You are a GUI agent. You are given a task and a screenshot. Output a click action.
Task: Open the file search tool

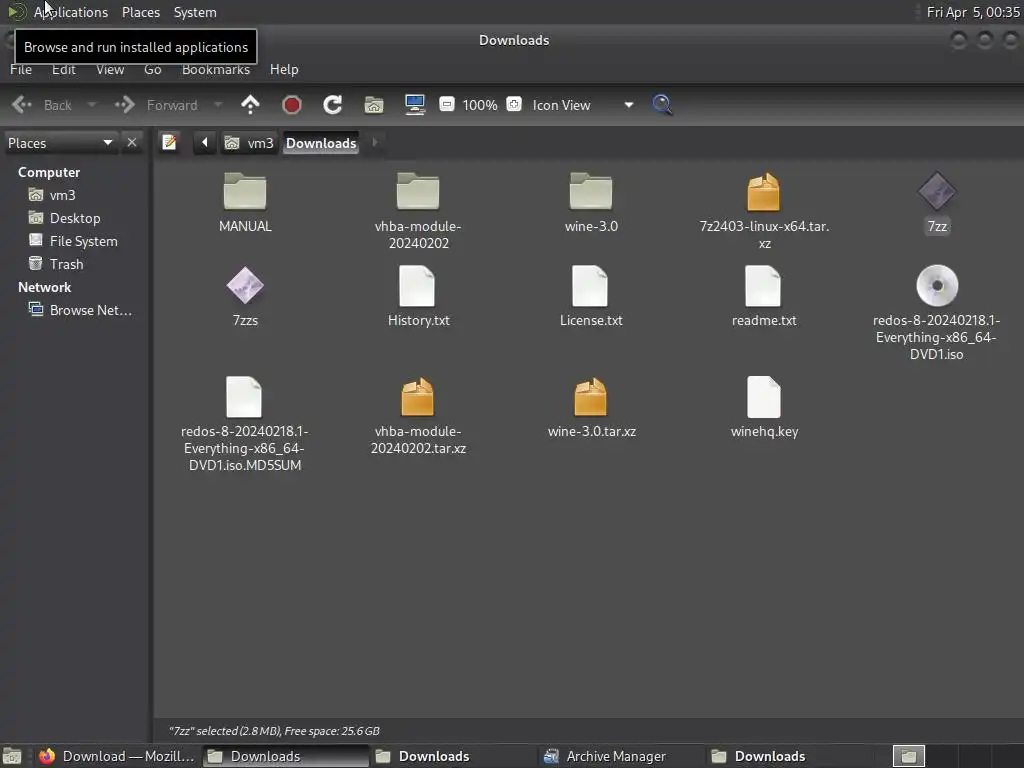[662, 104]
